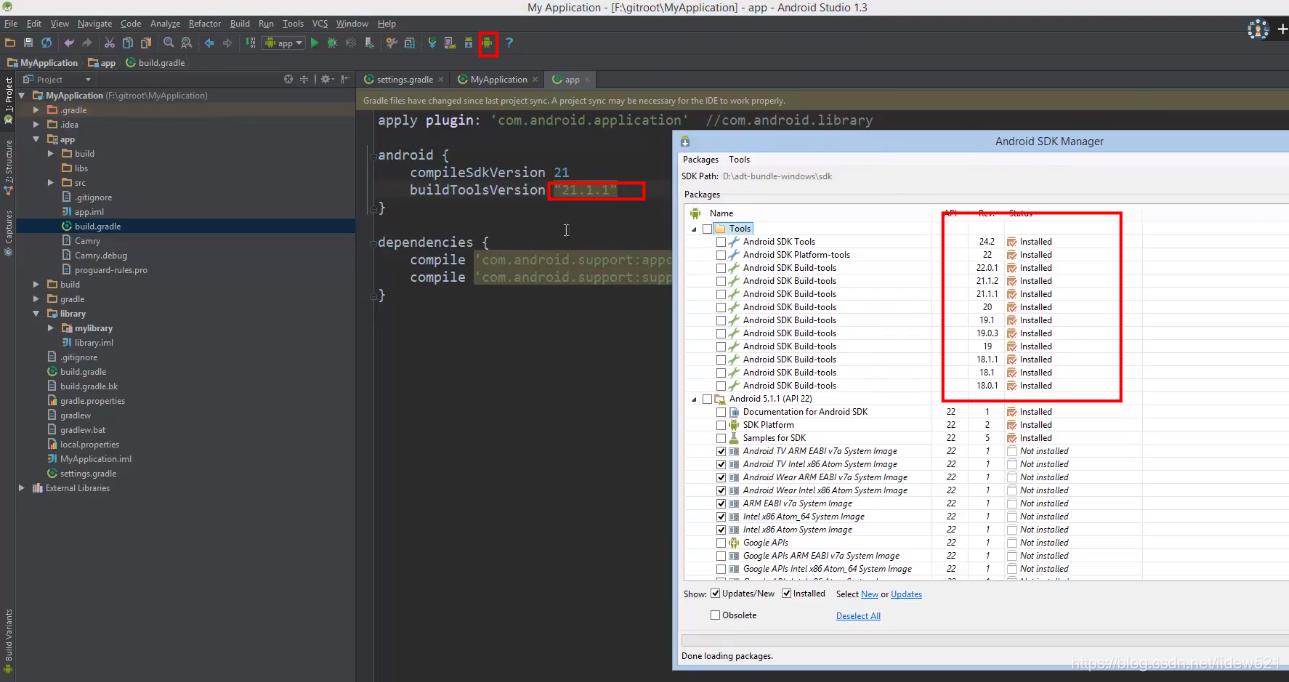Collapse the Android 5.1.1 (API 22) node
The height and width of the screenshot is (682, 1289).
coord(692,398)
